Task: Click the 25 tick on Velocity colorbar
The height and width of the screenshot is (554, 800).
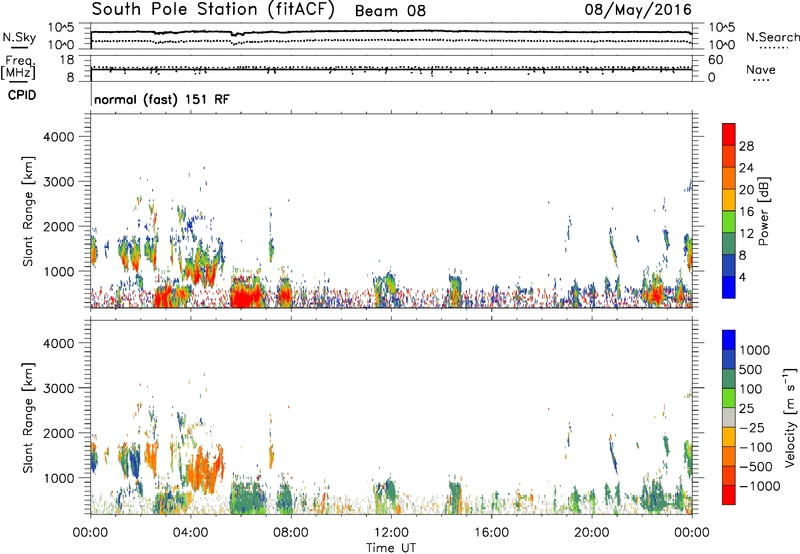Action: point(746,409)
